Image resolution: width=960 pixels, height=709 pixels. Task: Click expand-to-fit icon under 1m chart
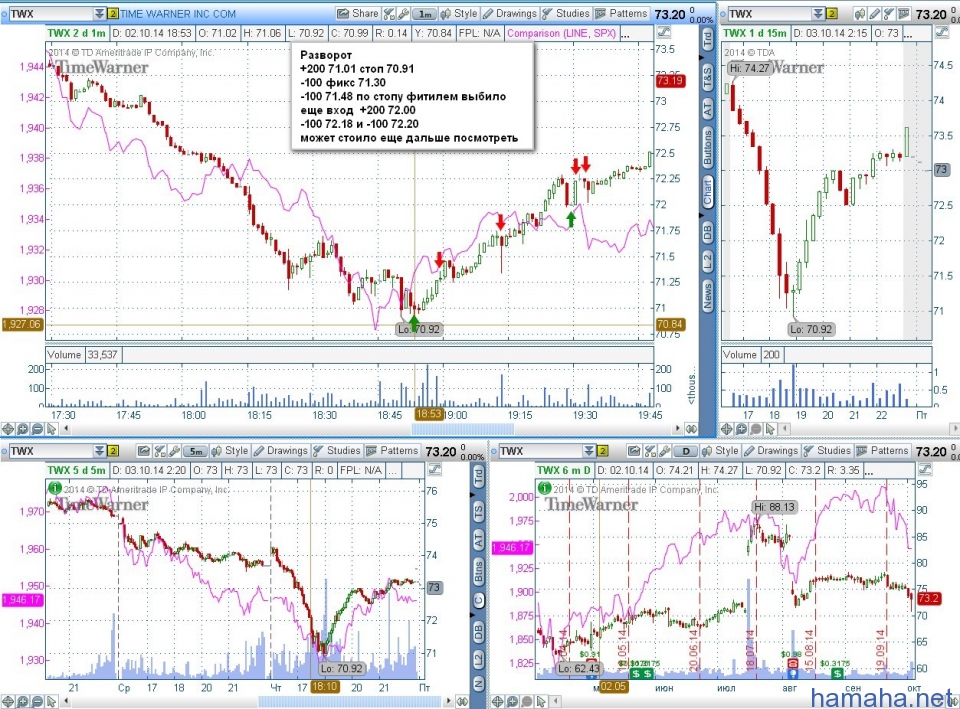[691, 429]
